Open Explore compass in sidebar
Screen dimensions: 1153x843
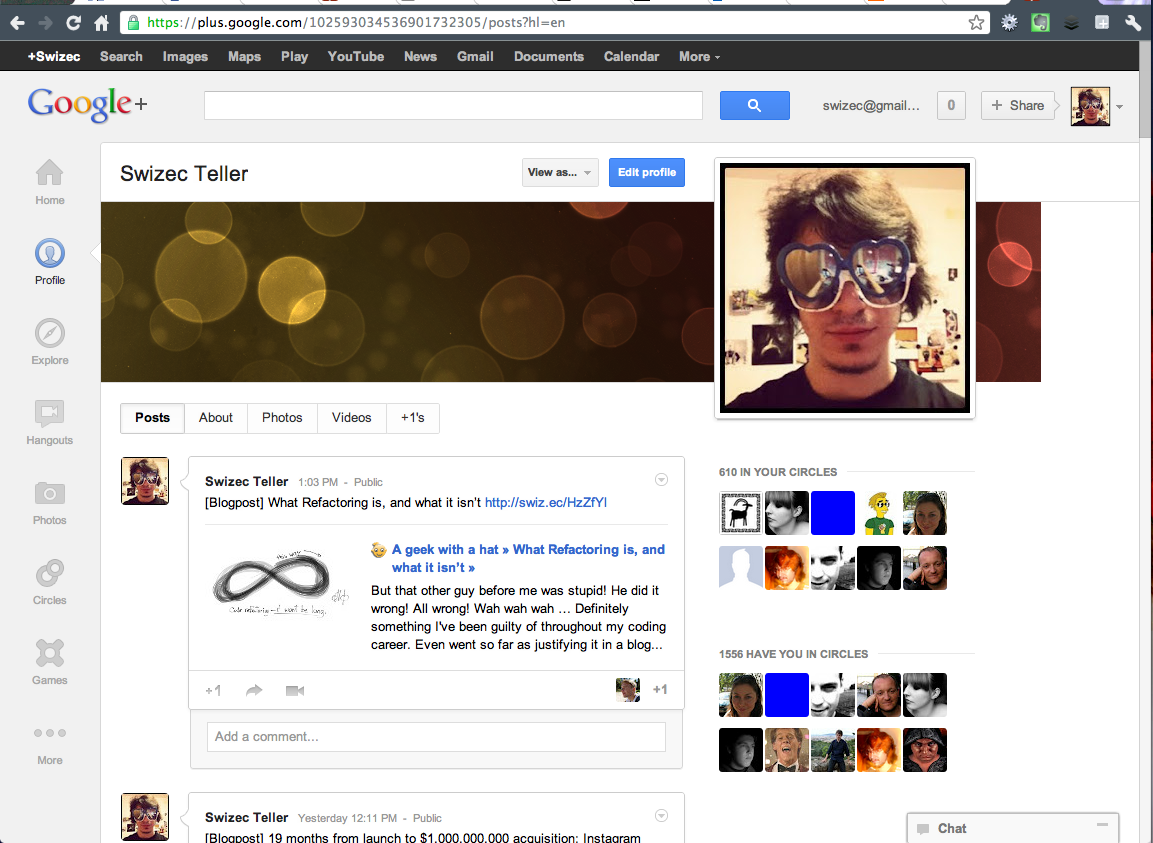point(50,343)
